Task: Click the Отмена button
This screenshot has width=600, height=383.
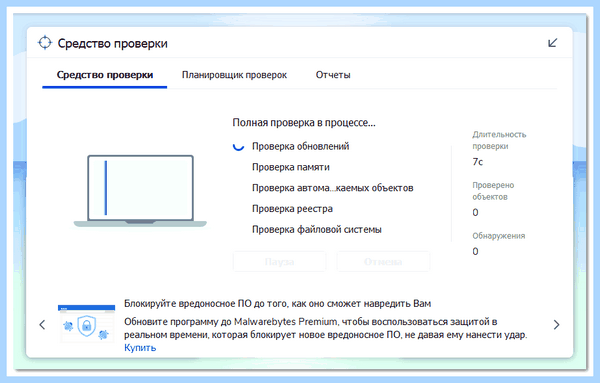Action: click(x=383, y=262)
